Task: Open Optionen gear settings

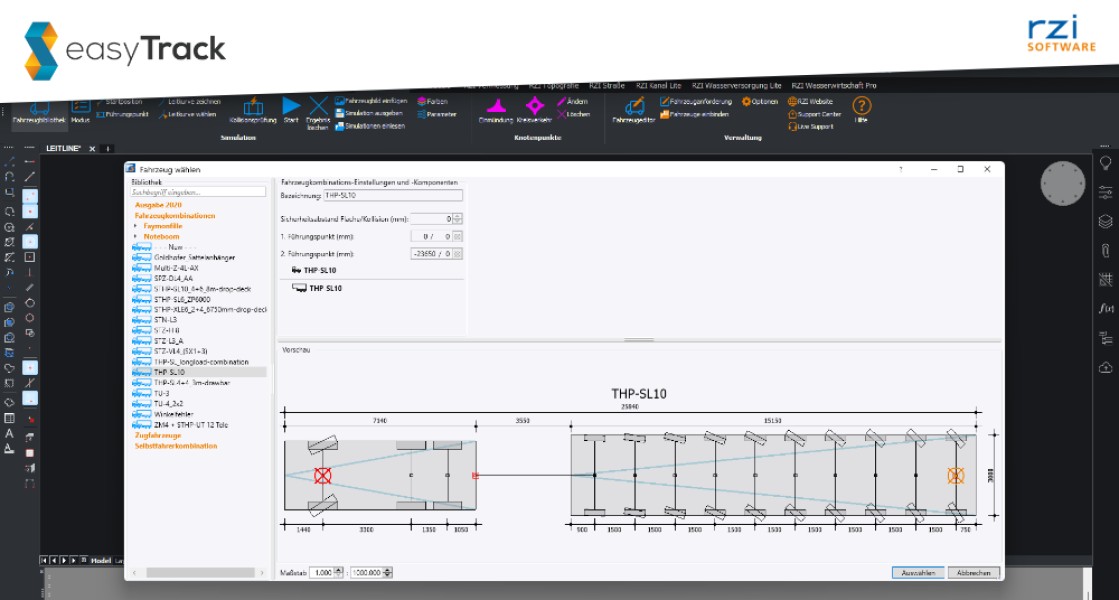Action: pos(760,101)
